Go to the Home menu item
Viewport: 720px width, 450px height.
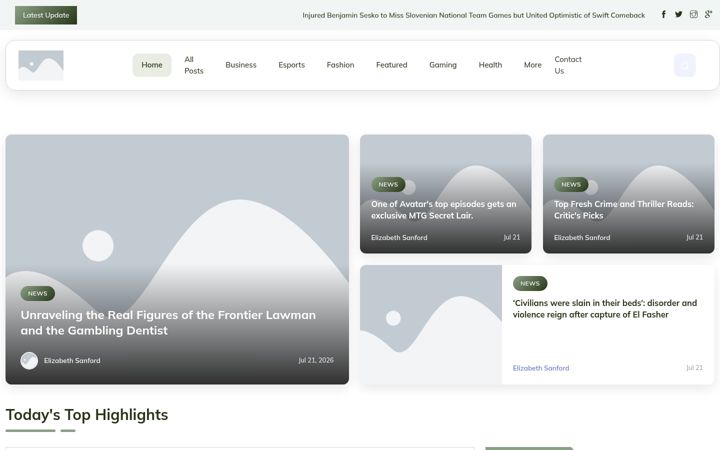[x=152, y=65]
